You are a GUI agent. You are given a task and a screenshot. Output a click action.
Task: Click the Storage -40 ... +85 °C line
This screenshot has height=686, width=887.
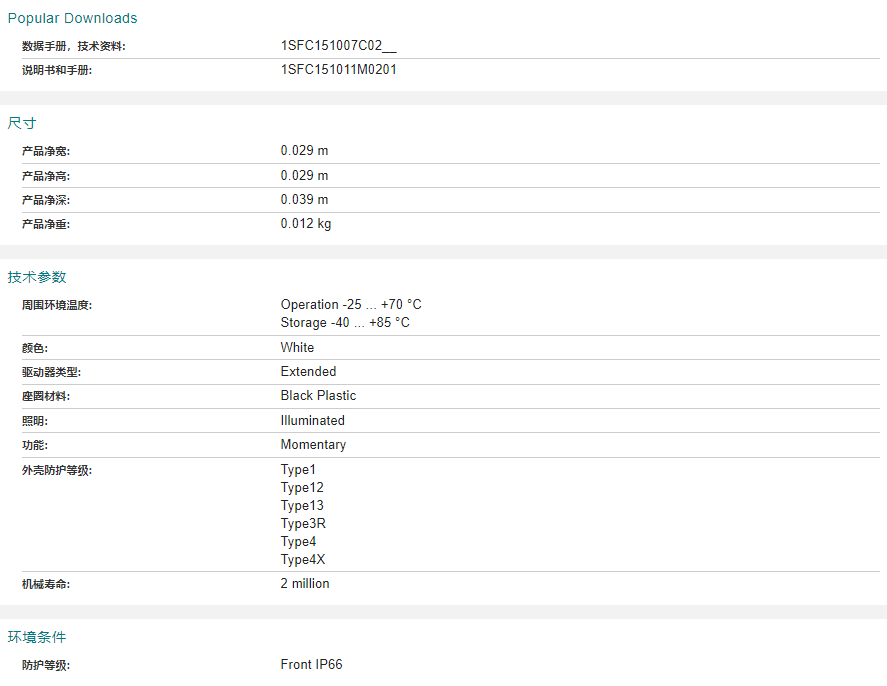pyautogui.click(x=345, y=322)
